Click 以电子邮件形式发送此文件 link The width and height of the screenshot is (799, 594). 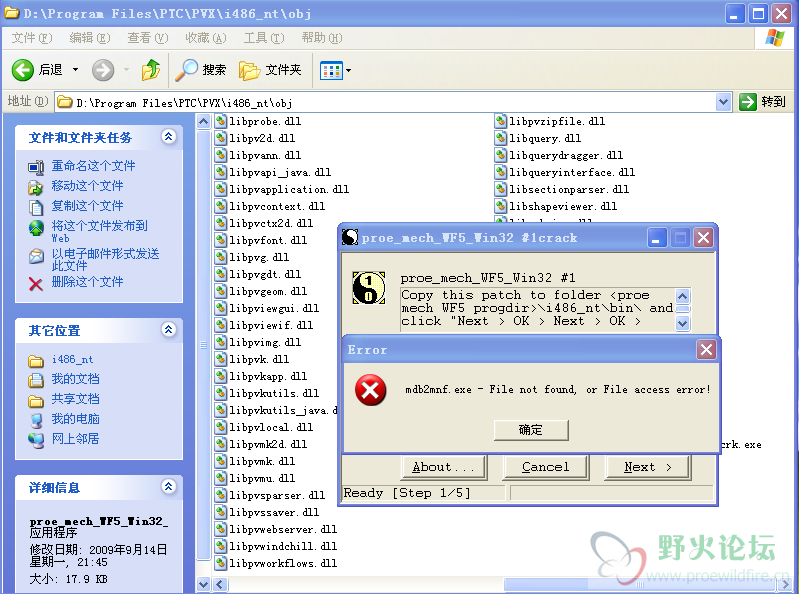(105, 259)
